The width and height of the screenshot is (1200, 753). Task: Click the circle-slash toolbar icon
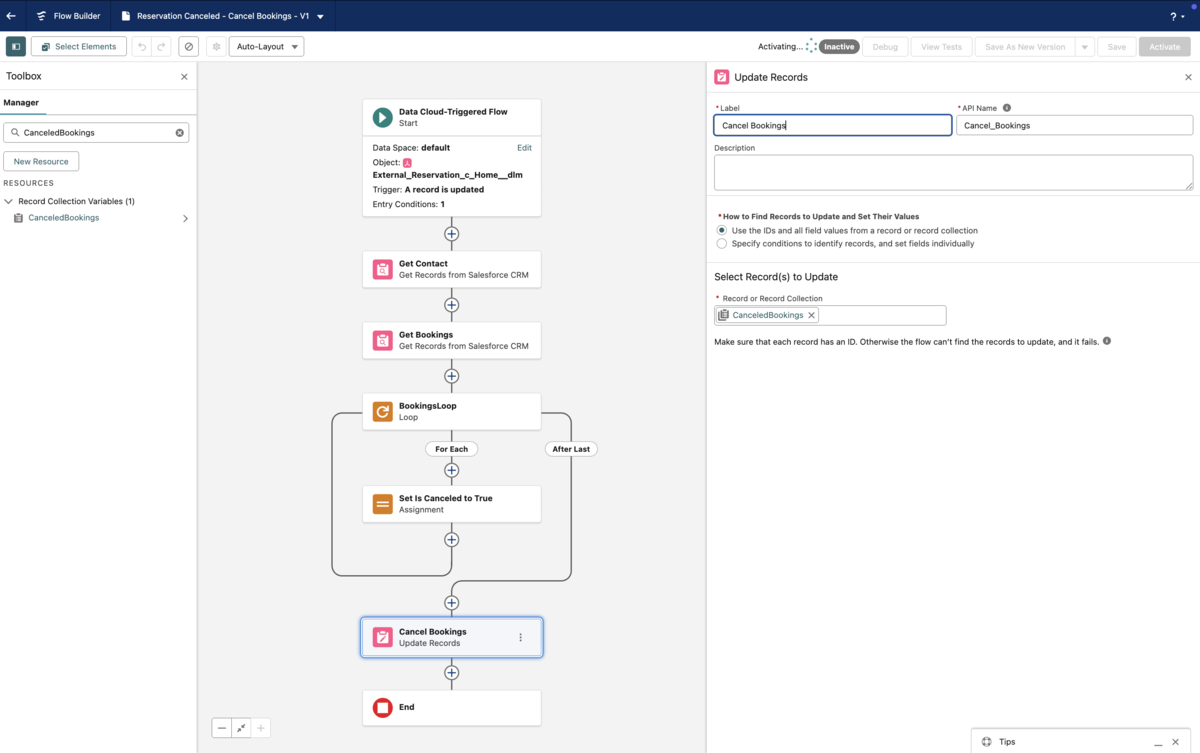click(188, 47)
